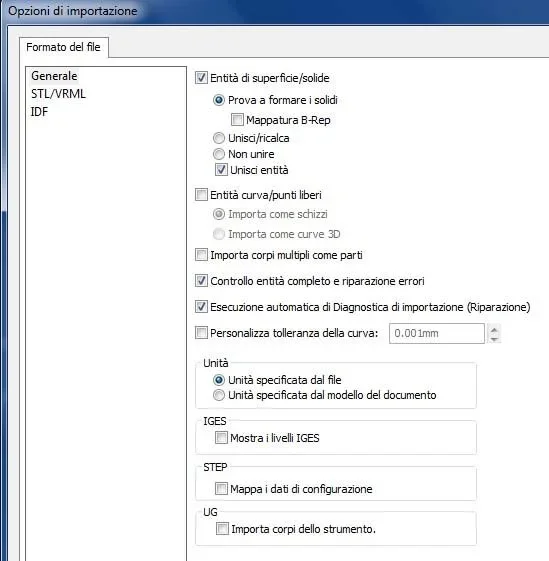Toggle Esecuzione automatica di Diagnostica di importazione
Viewport: 549px width, 561px height.
pos(201,307)
